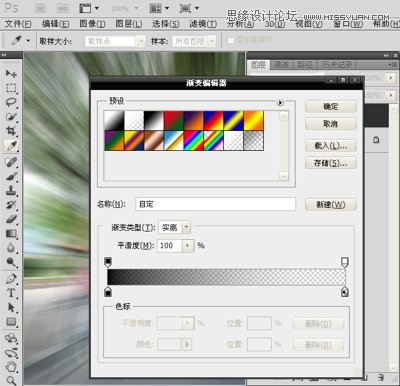Click the gradient name input field
This screenshot has width=400, height=386.
[x=216, y=204]
